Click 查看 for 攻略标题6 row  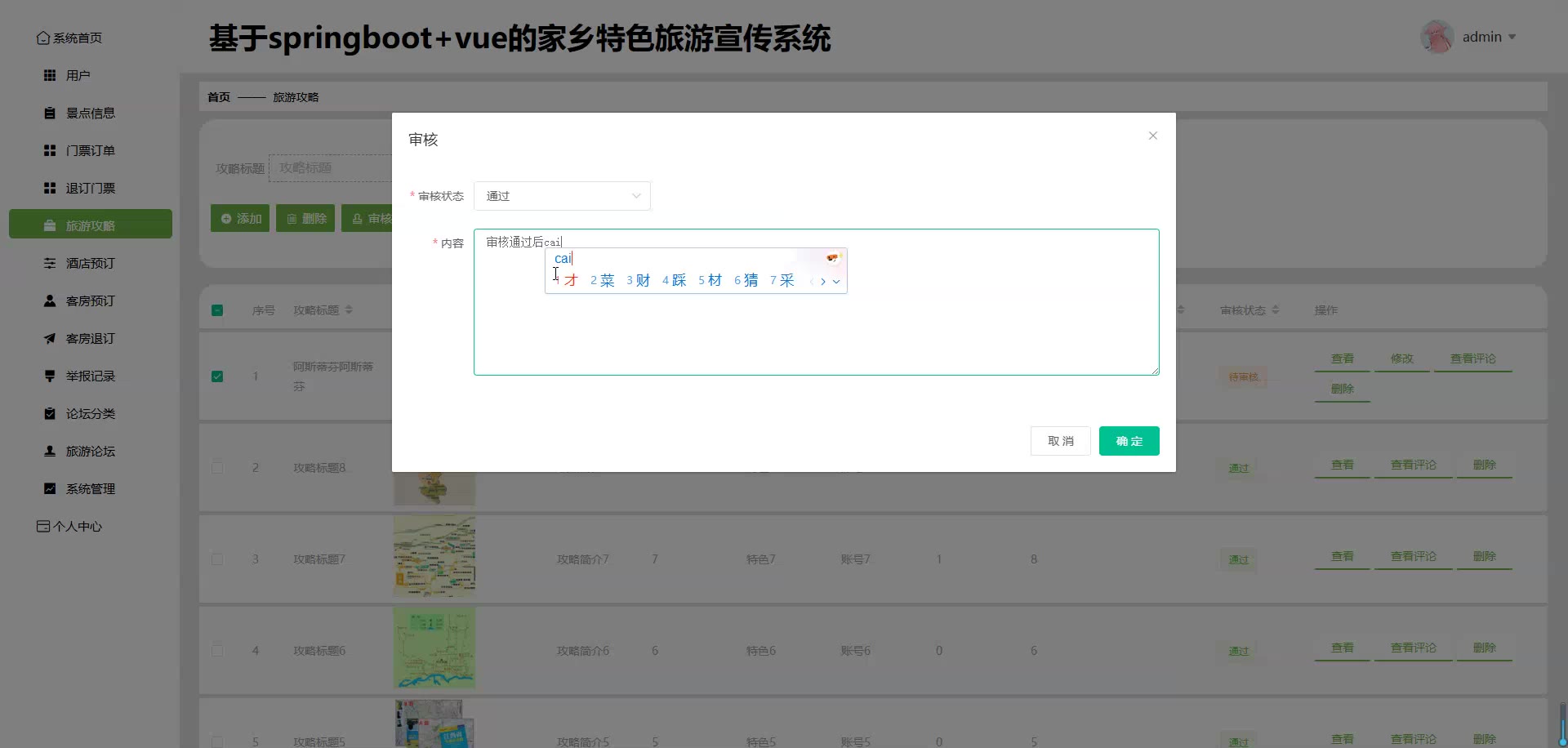[1343, 648]
